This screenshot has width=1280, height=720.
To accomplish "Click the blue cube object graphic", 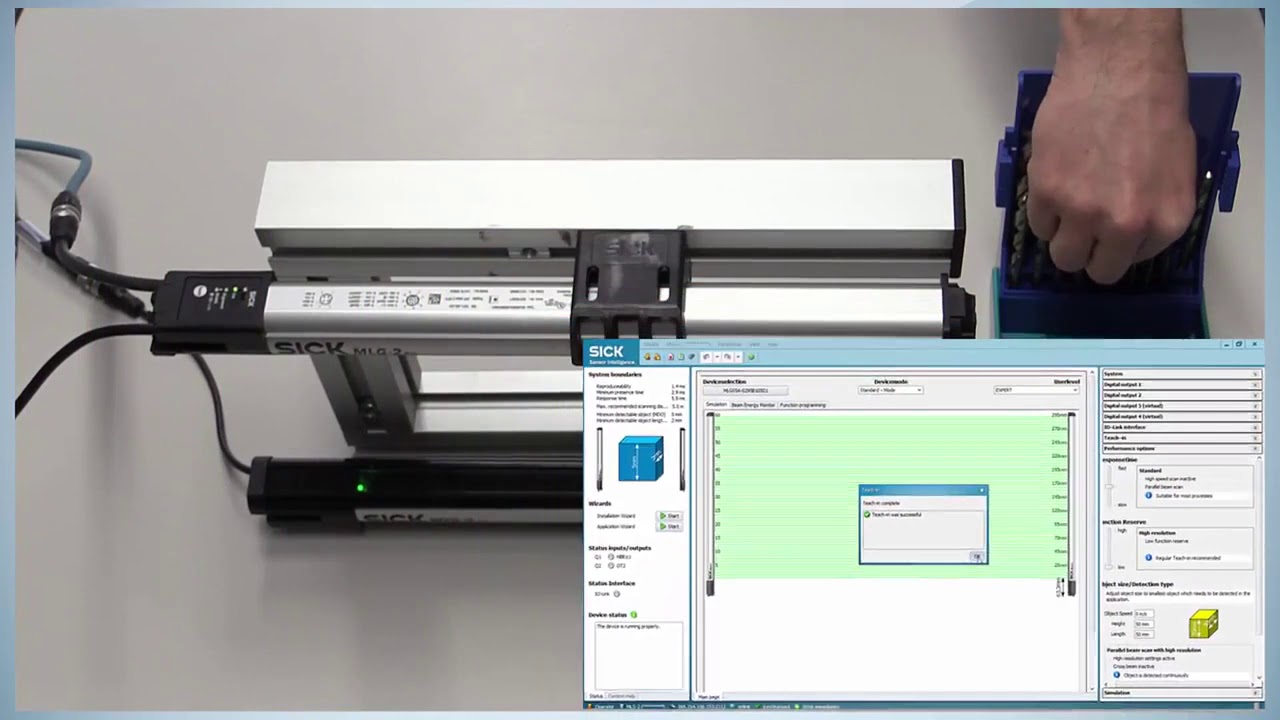I will click(640, 459).
